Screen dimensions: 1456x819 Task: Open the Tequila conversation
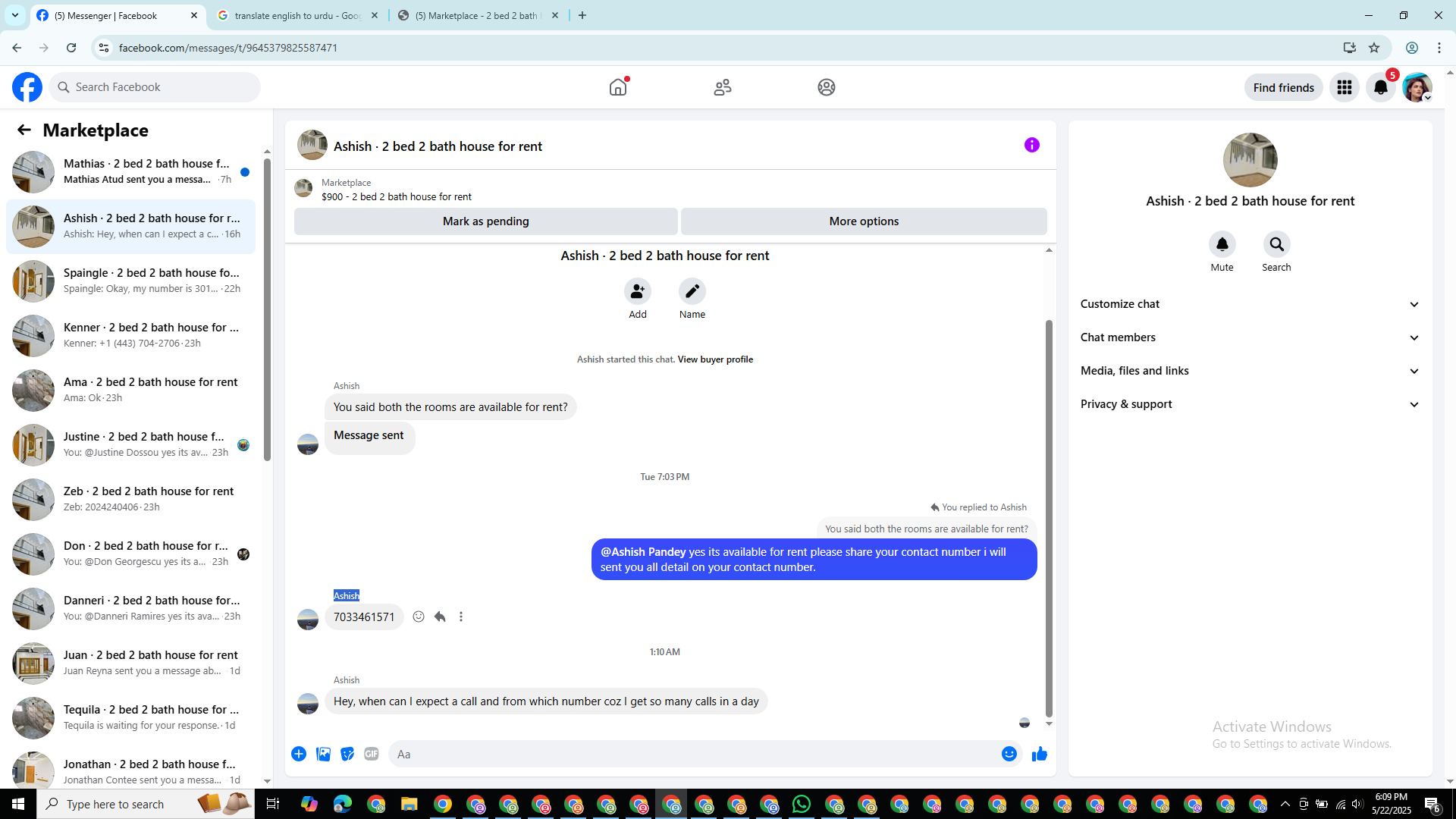130,717
